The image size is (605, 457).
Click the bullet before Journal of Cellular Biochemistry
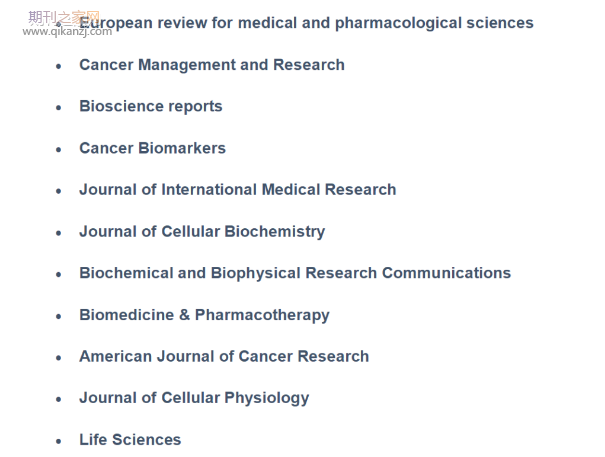pos(59,233)
